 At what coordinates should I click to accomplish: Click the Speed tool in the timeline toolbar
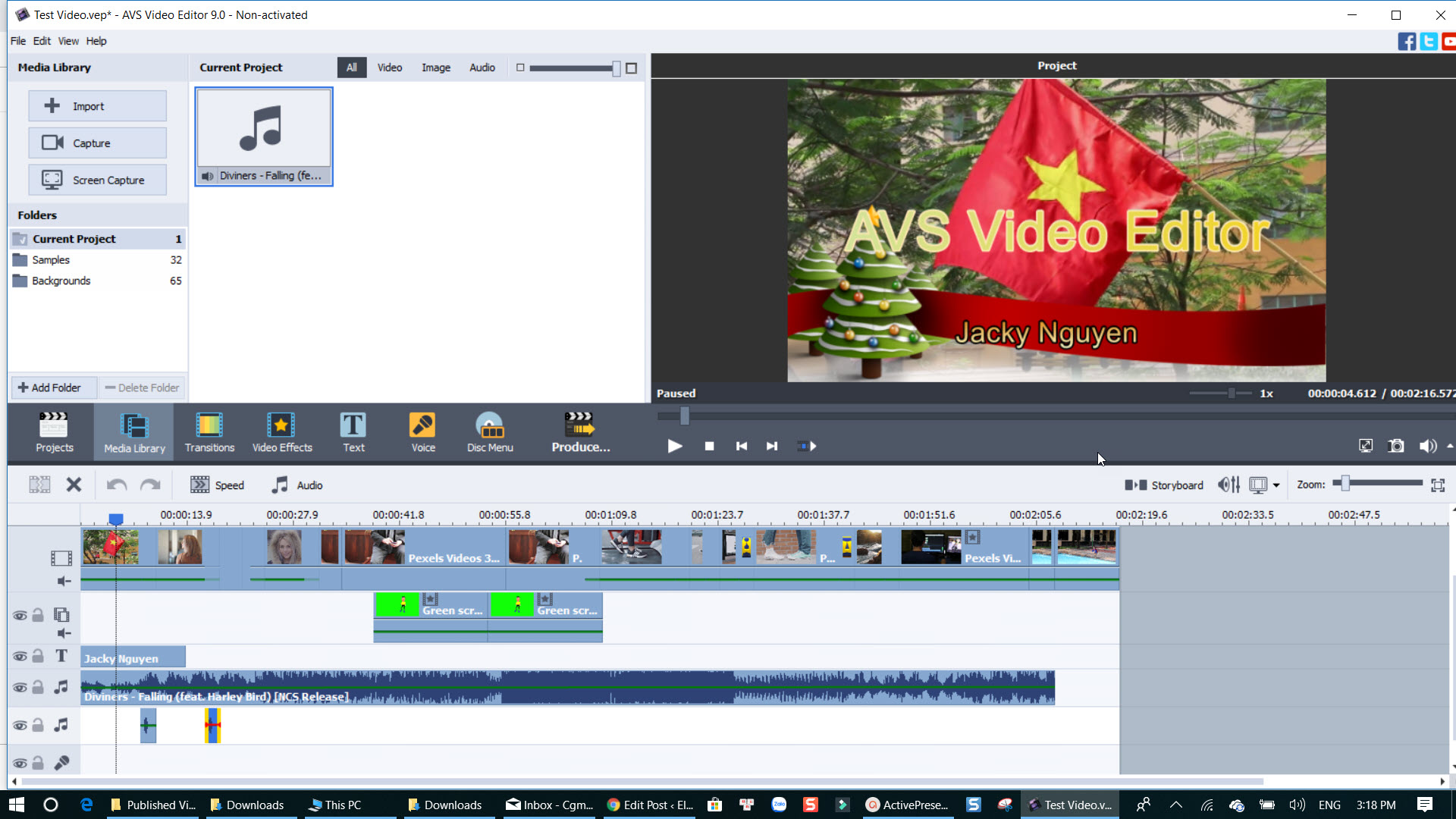(218, 485)
